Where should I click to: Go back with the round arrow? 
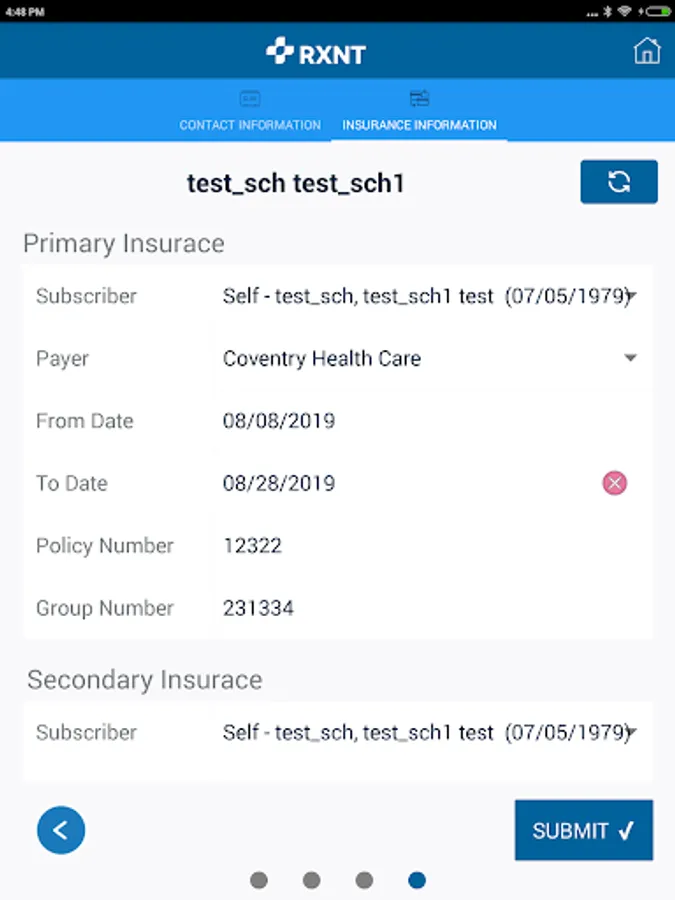[61, 830]
